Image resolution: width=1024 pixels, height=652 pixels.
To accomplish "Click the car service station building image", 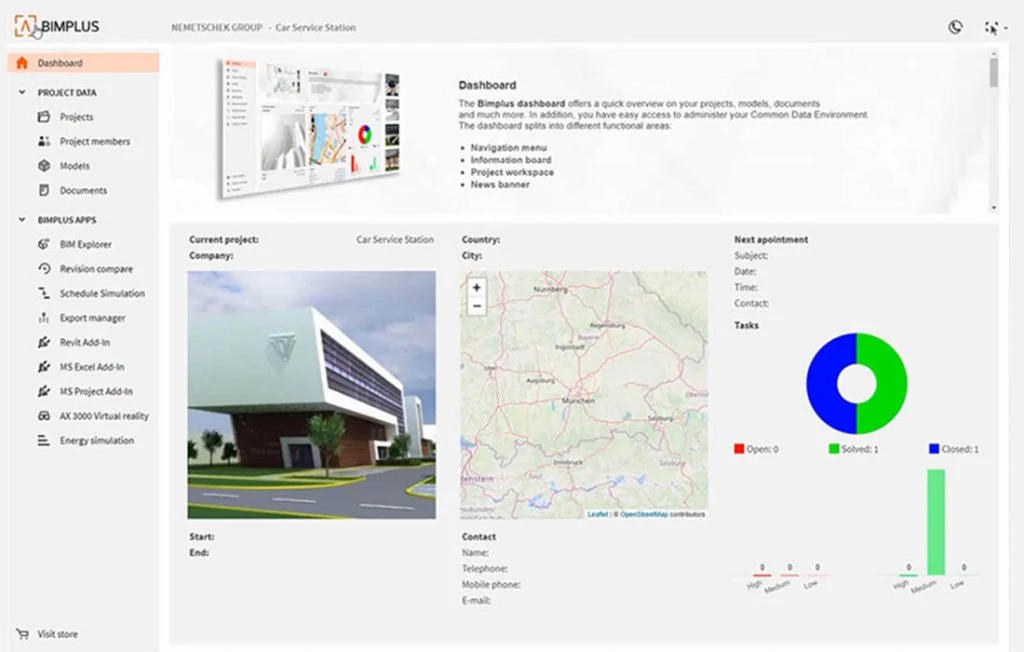I will (x=312, y=395).
